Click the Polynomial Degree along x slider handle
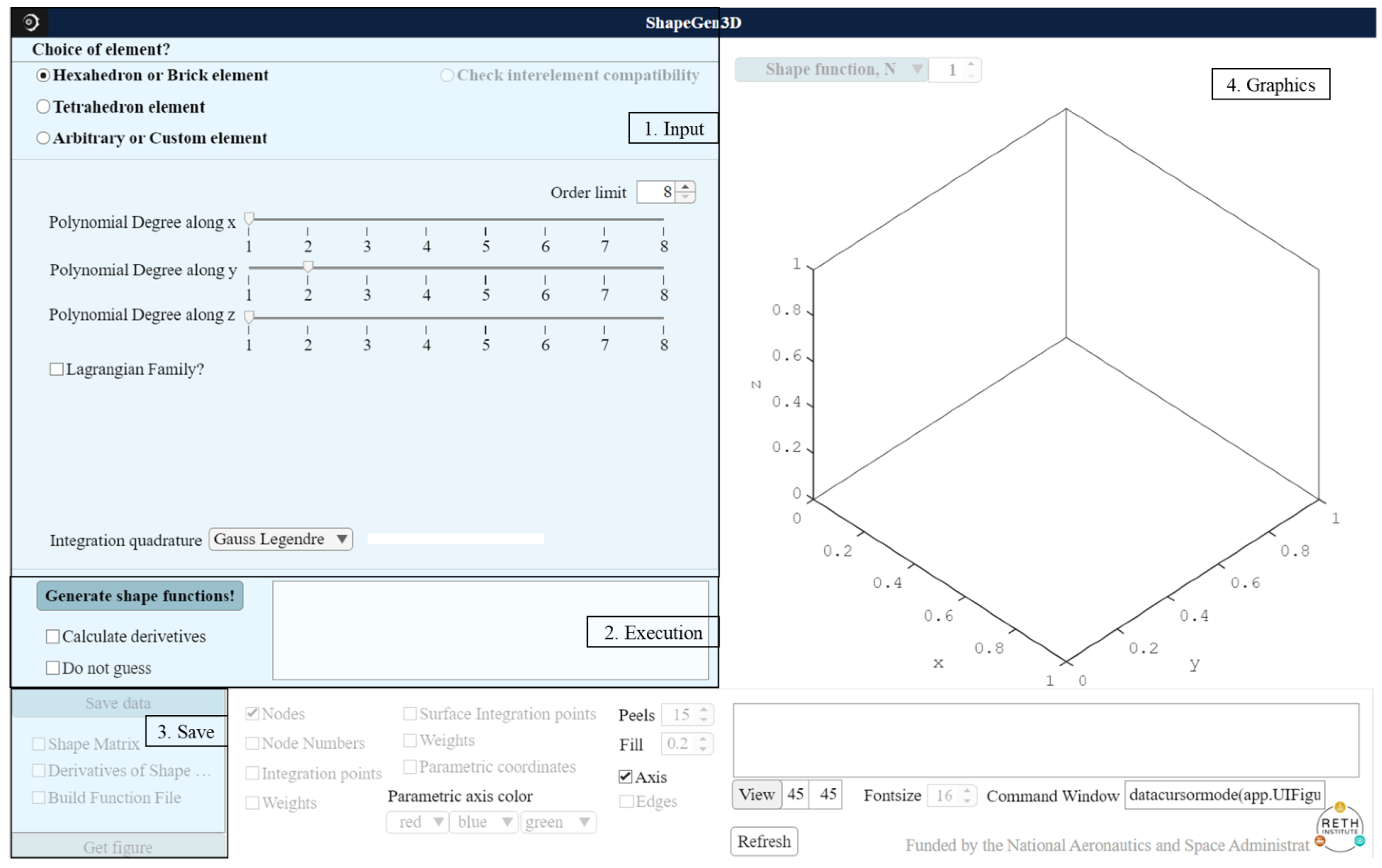Viewport: 1382px width, 868px height. [x=249, y=219]
